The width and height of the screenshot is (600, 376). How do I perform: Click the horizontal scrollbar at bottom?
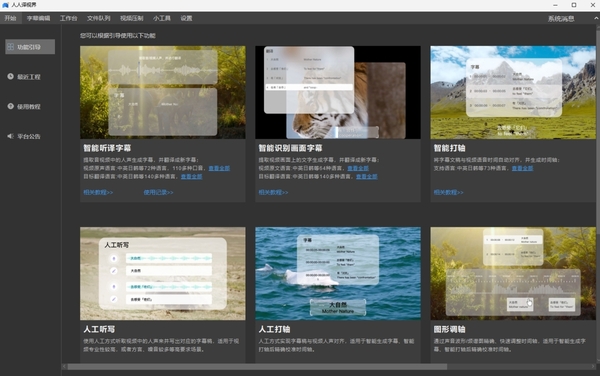pos(257,366)
